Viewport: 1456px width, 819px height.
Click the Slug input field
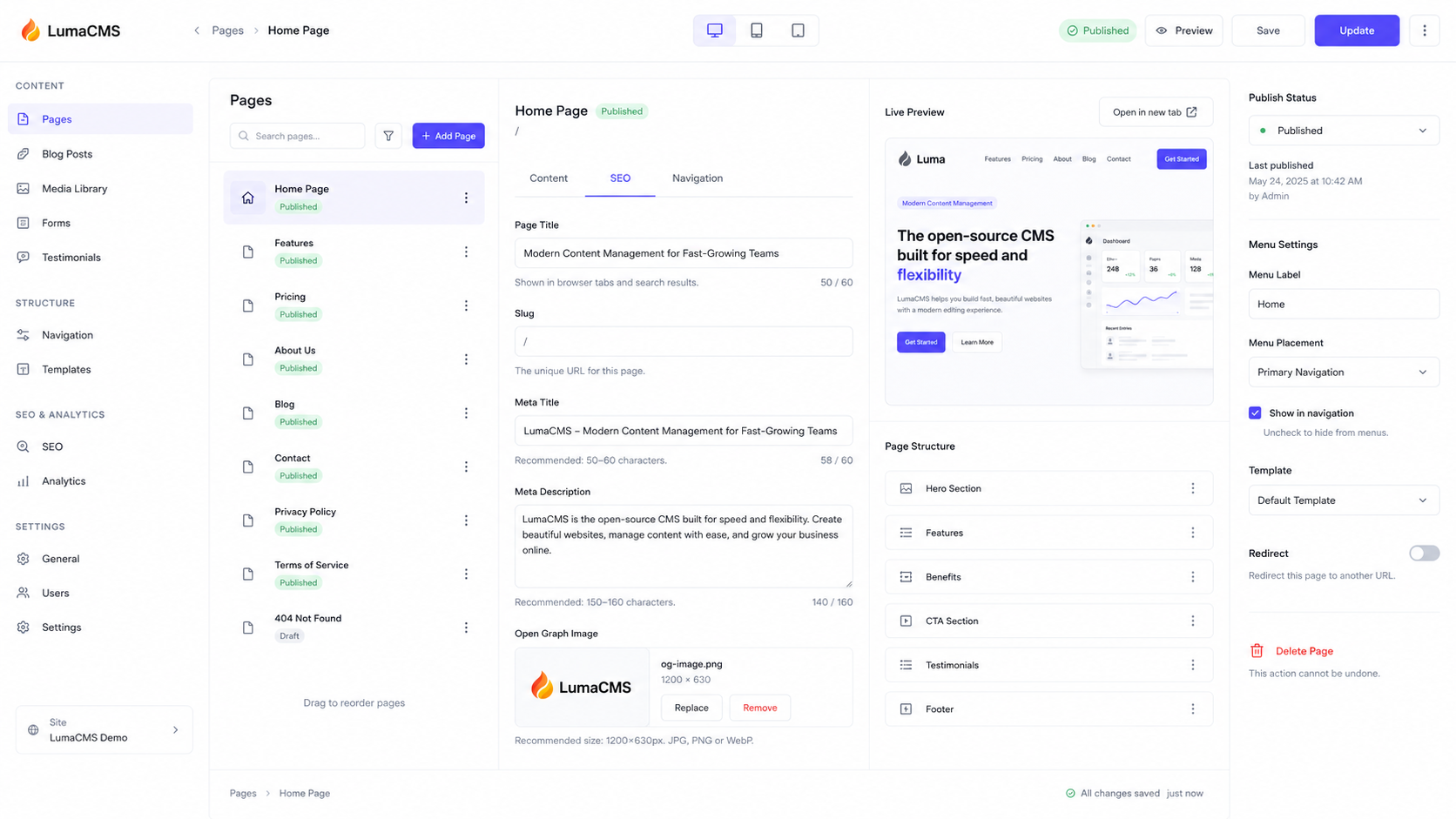[x=684, y=341]
